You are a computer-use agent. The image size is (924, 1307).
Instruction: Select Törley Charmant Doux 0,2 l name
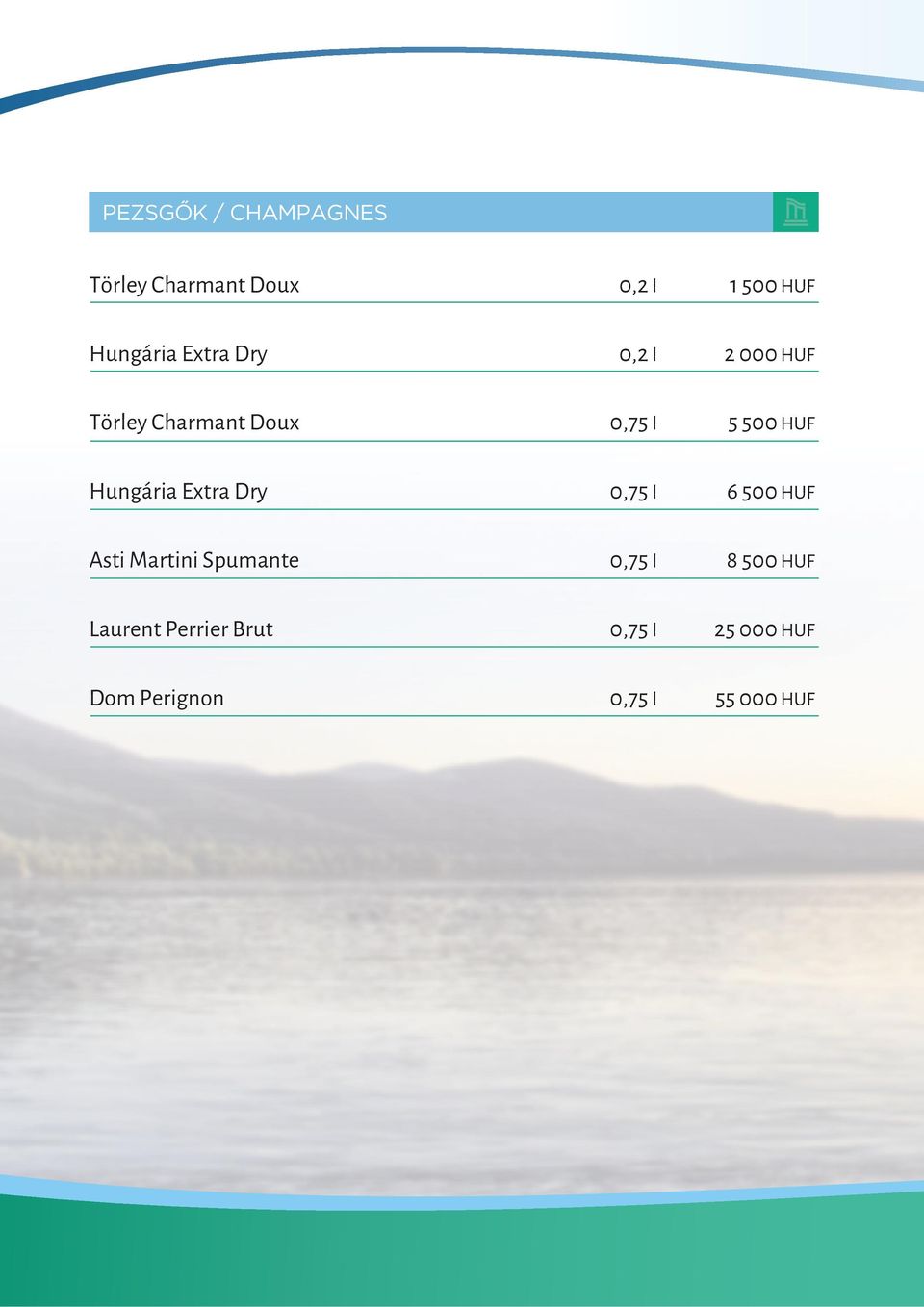pos(194,285)
